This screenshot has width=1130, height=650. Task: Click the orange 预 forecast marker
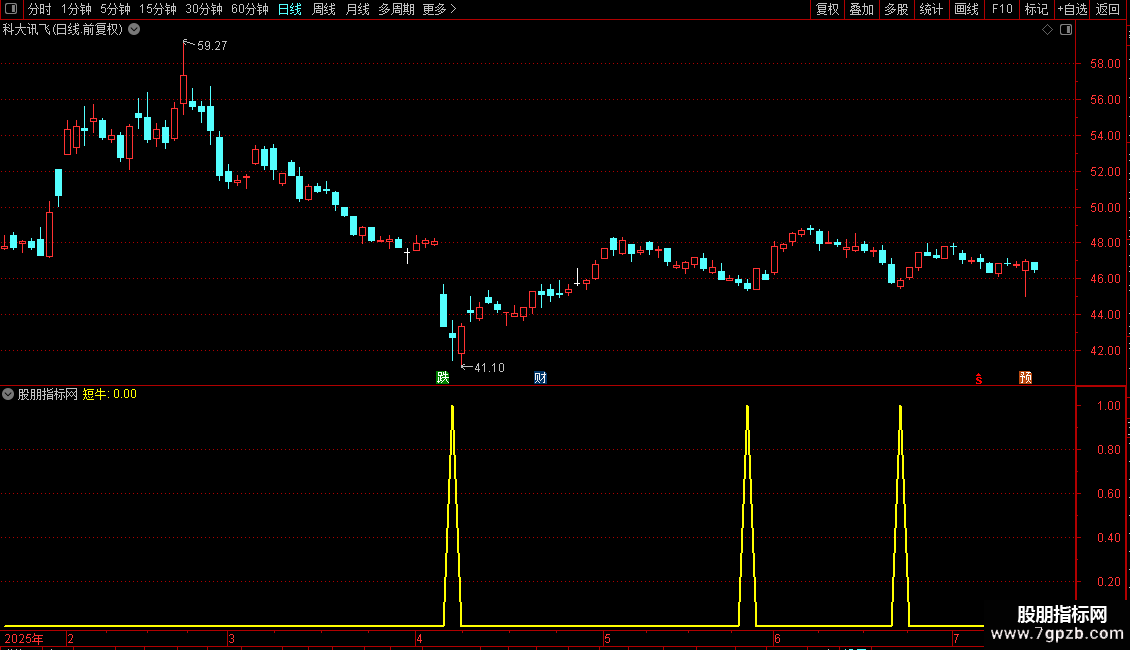click(1026, 378)
